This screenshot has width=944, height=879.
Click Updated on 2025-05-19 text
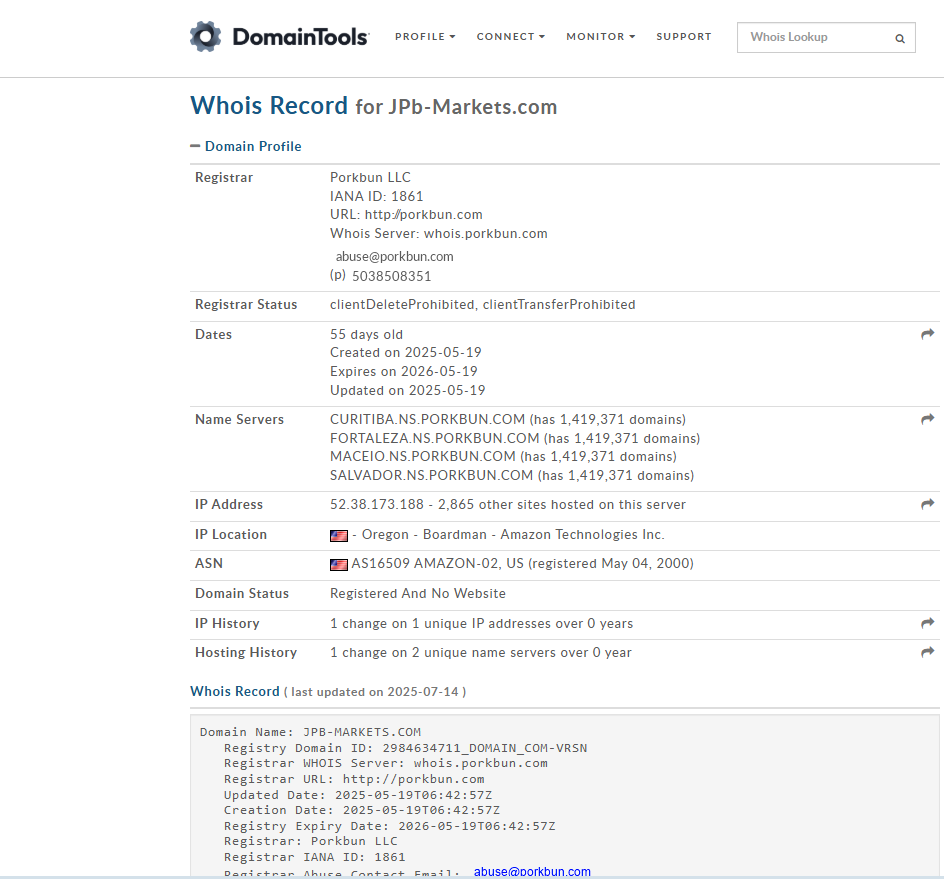coord(407,391)
